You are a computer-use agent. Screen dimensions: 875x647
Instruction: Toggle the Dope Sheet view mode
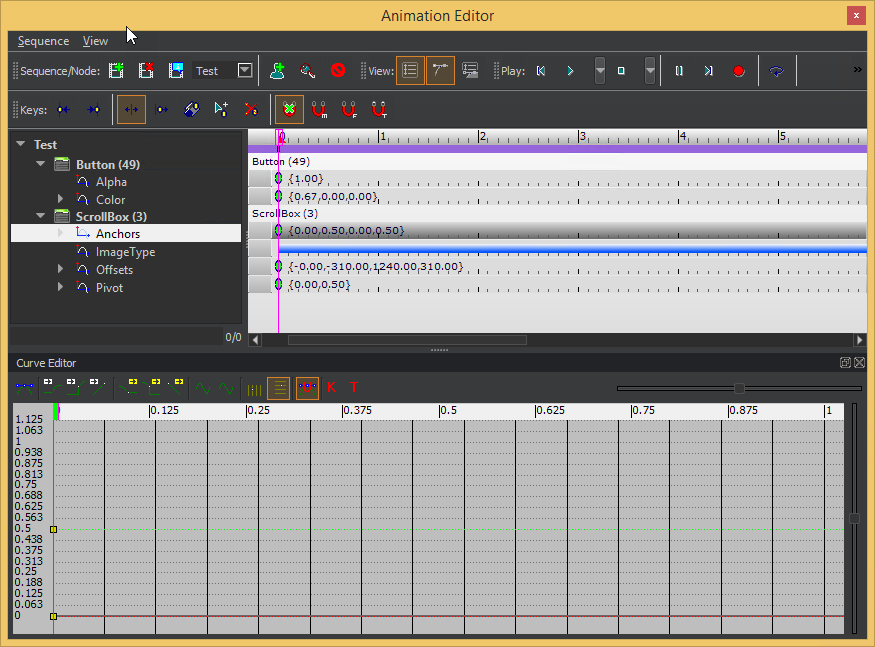(x=410, y=71)
